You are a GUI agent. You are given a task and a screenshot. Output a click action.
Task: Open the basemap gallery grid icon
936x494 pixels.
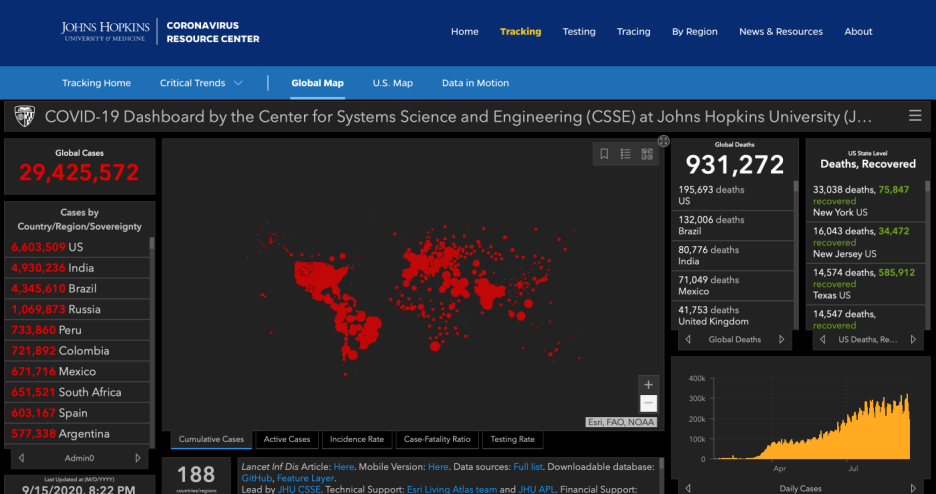click(x=647, y=155)
